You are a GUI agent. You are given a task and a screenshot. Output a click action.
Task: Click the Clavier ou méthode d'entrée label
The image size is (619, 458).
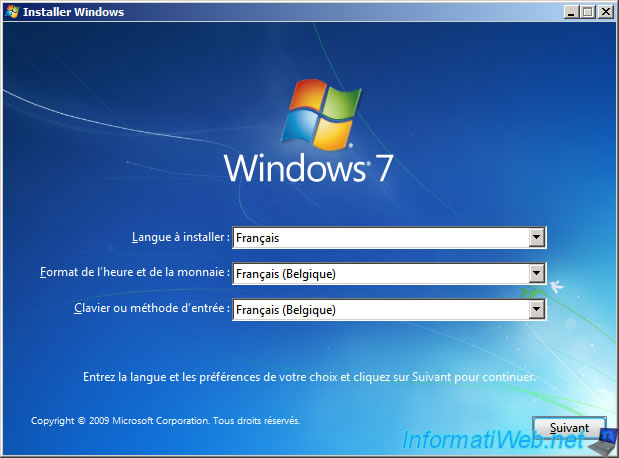[x=152, y=308]
